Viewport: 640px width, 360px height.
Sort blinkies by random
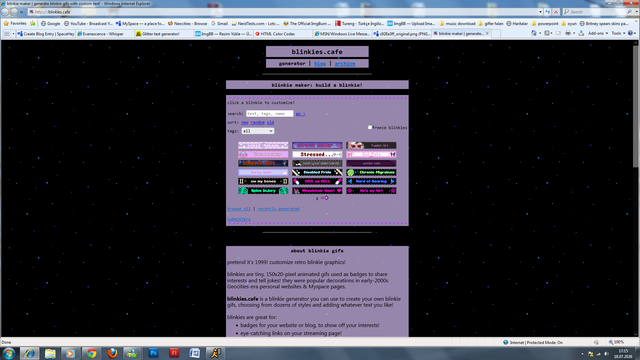point(258,122)
